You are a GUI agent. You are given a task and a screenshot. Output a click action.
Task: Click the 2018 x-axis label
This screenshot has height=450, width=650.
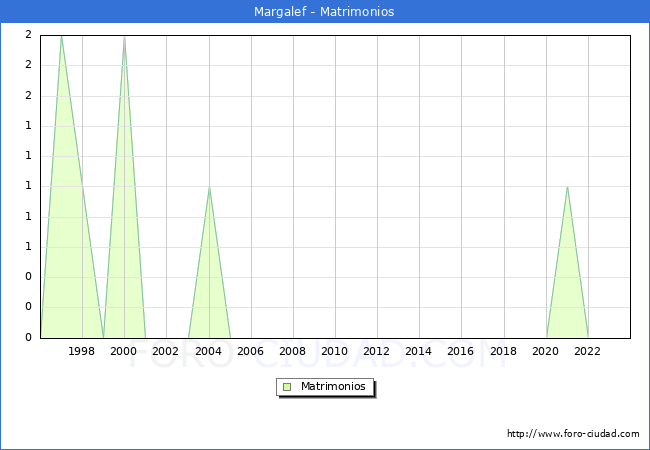pos(503,351)
